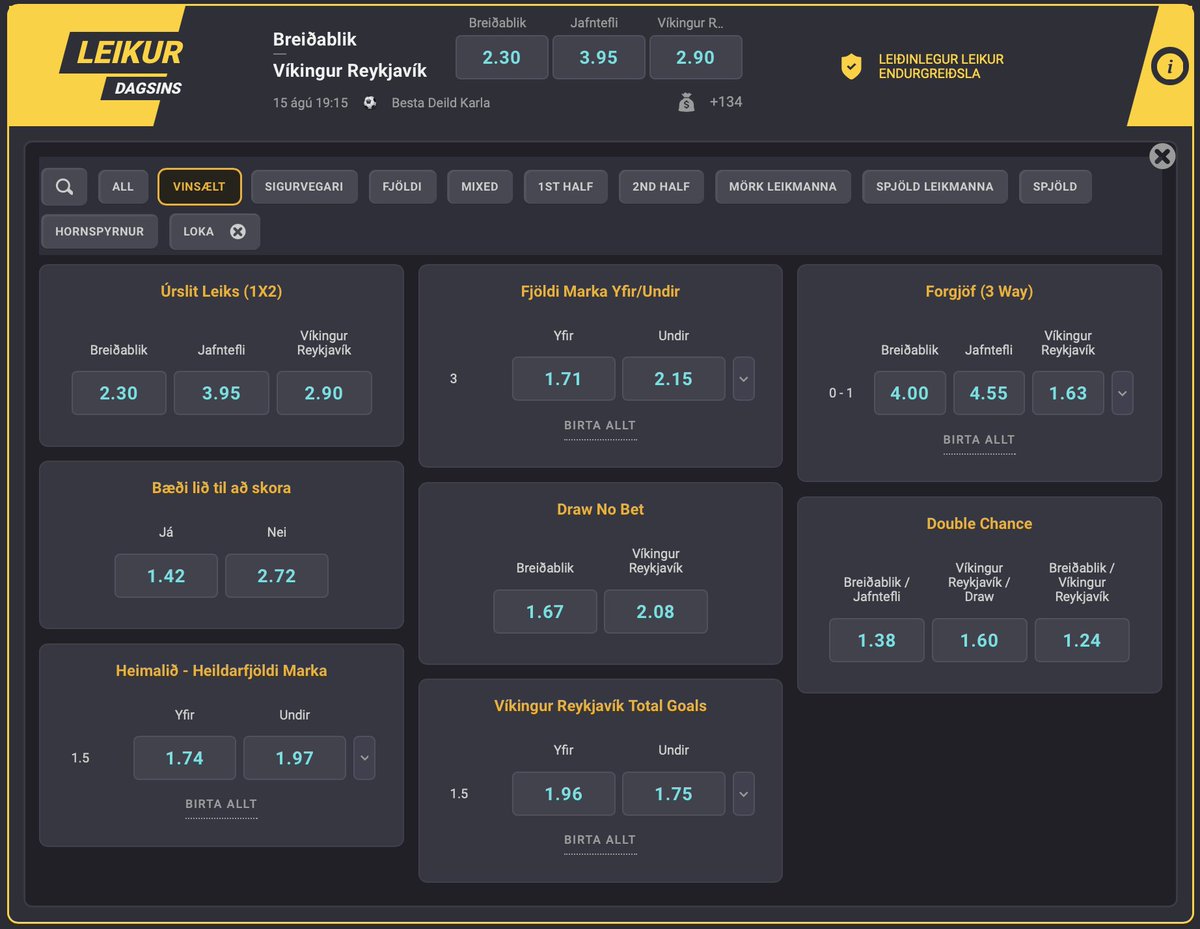The width and height of the screenshot is (1200, 929).
Task: Open the +134 more markets count
Action: (x=725, y=102)
